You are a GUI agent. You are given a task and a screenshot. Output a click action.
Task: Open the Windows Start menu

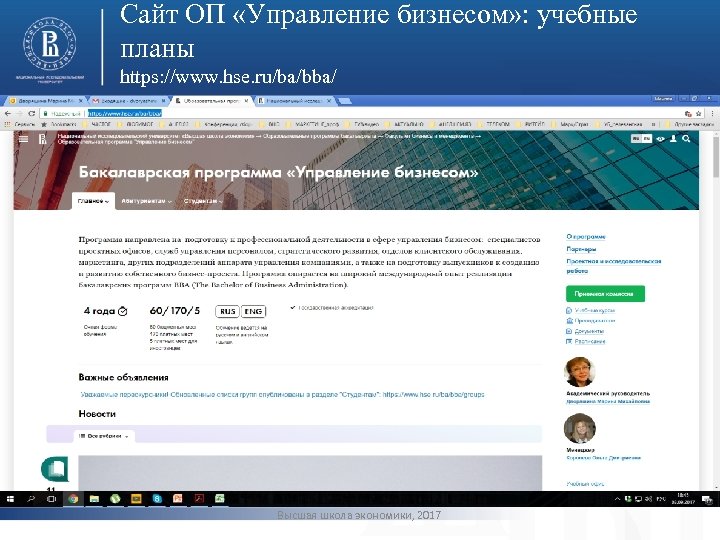(10, 499)
